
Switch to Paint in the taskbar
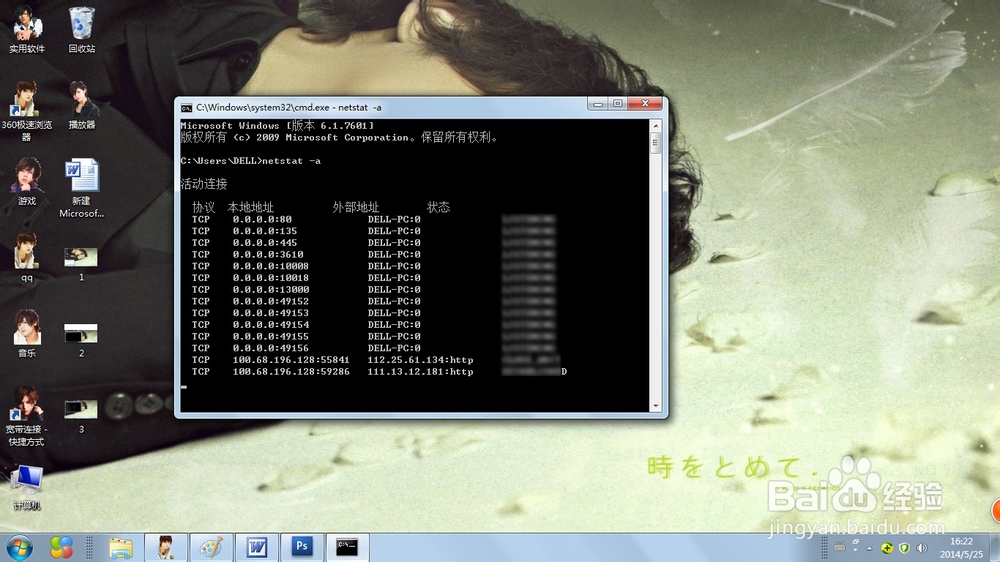coord(211,547)
